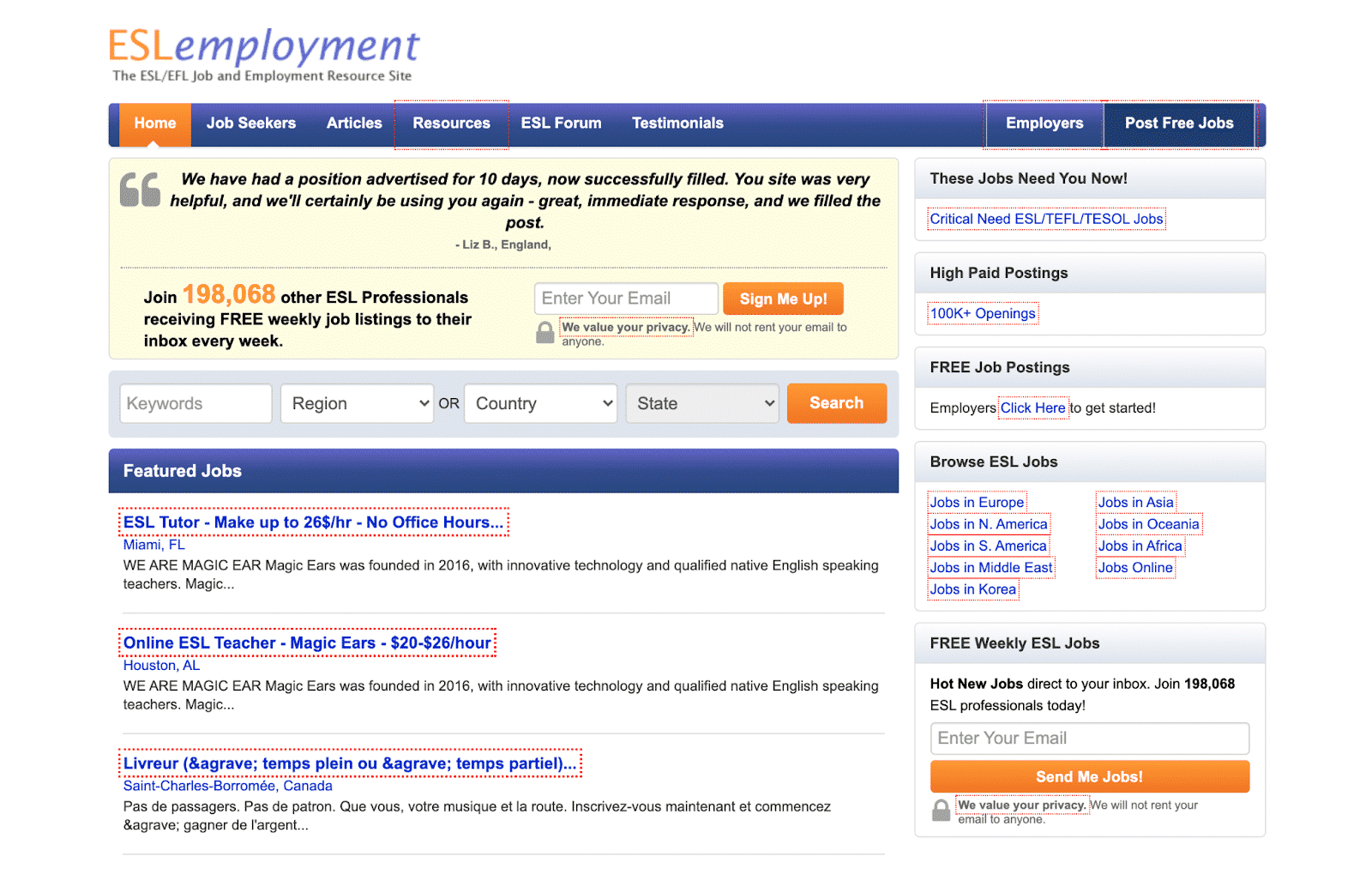Click the Saint-Charles-Borromée, Canada location text
Screen dimensions: 1372x869
pos(228,786)
